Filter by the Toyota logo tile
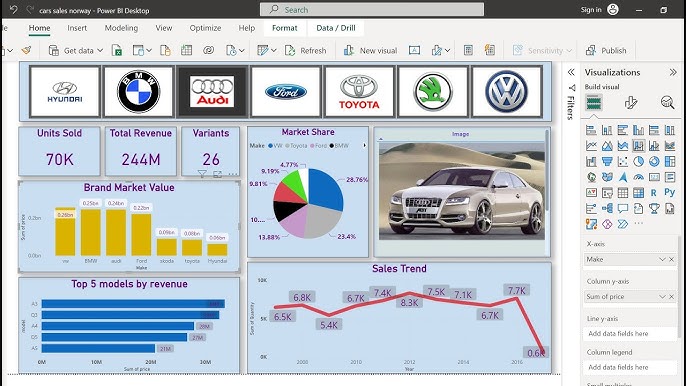The width and height of the screenshot is (686, 386). [359, 91]
